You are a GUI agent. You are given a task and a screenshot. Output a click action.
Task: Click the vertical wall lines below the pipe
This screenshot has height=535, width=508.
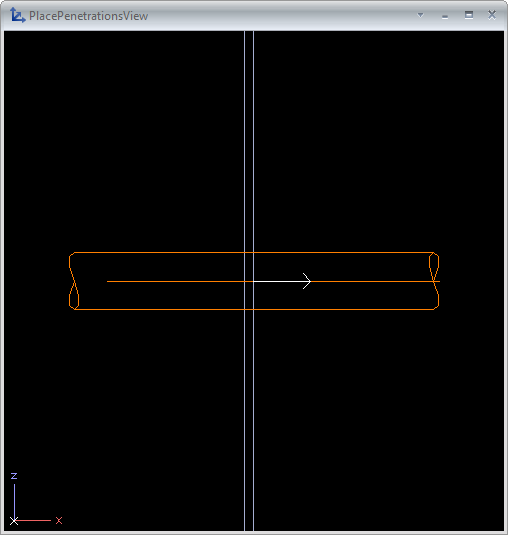(x=249, y=420)
